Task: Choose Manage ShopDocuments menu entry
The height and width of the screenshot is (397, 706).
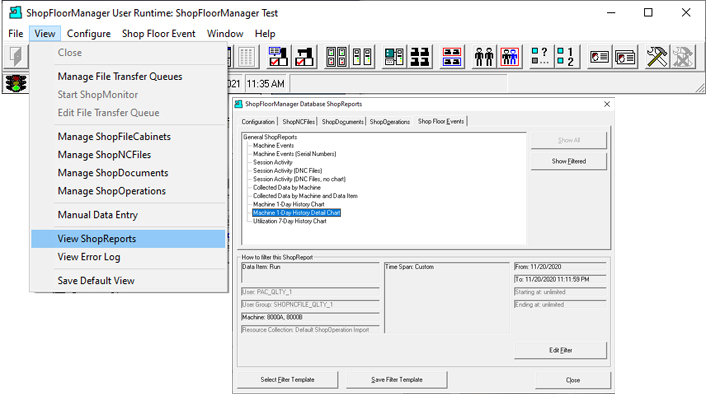Action: (x=128, y=173)
